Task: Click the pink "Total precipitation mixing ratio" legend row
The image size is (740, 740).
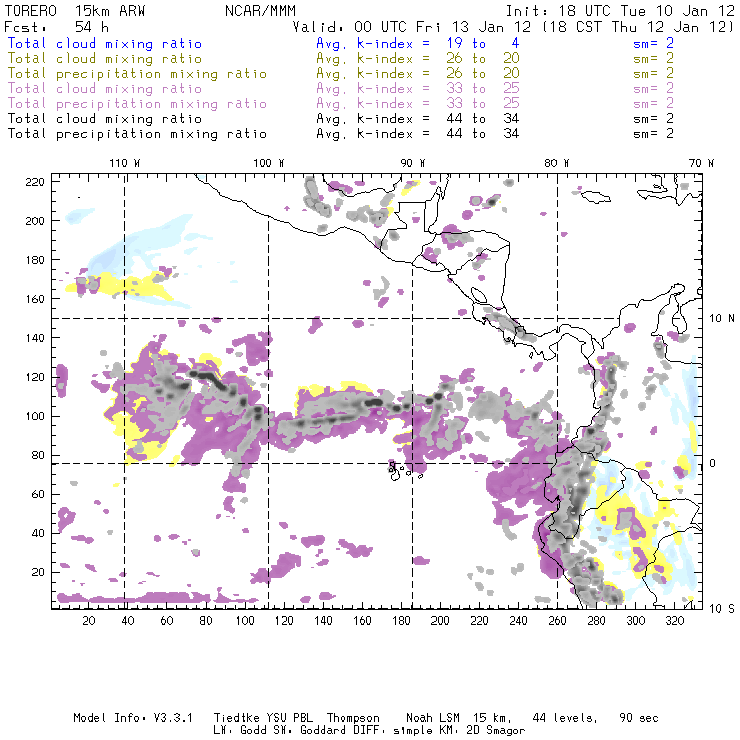Action: [x=137, y=104]
